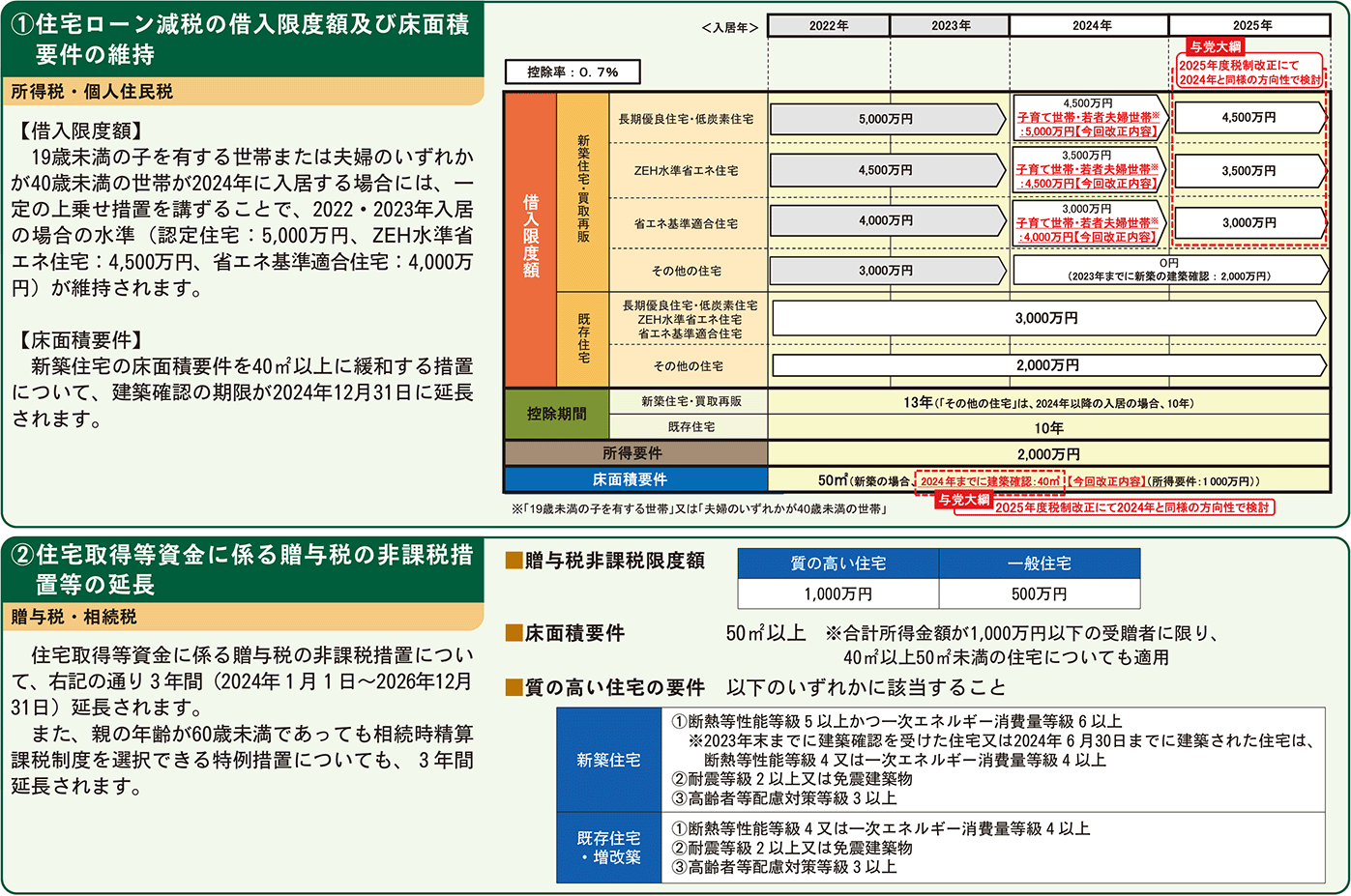Select the 2024年 column header
1351x896 pixels.
(1091, 26)
